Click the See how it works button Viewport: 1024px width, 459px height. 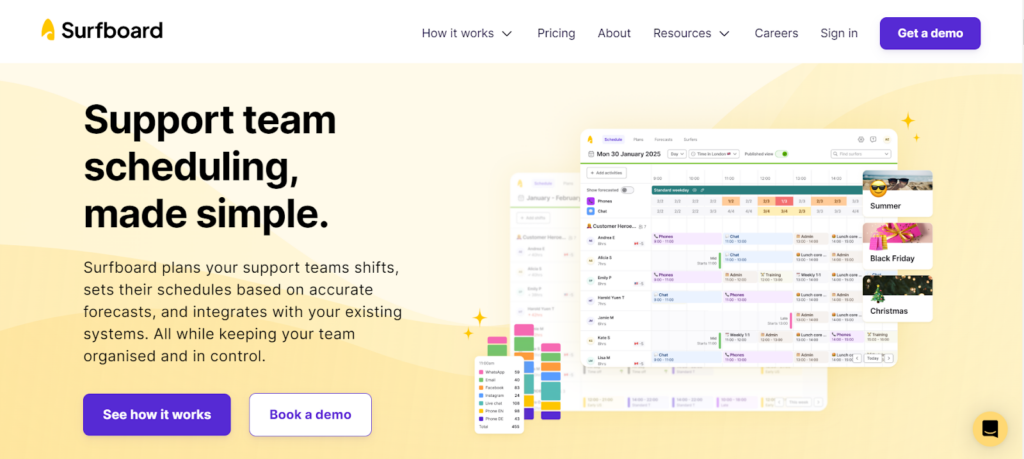coord(157,415)
